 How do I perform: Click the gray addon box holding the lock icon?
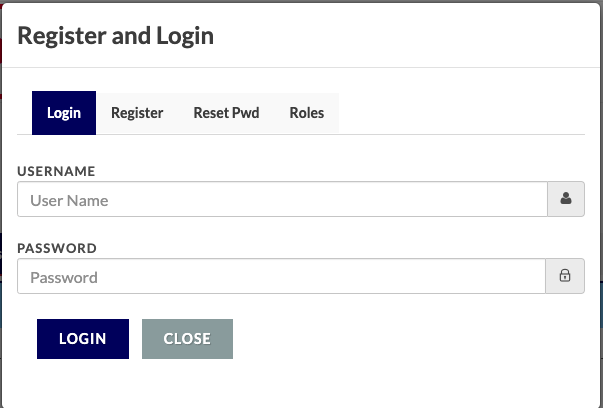tap(565, 276)
